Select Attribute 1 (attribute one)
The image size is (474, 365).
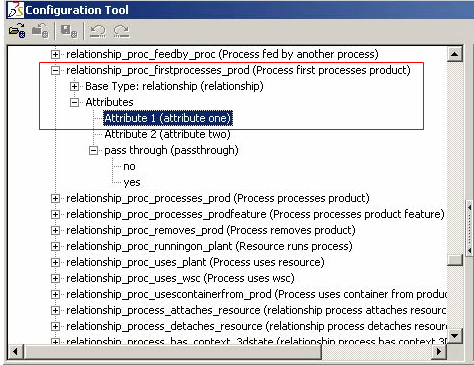[x=168, y=118]
